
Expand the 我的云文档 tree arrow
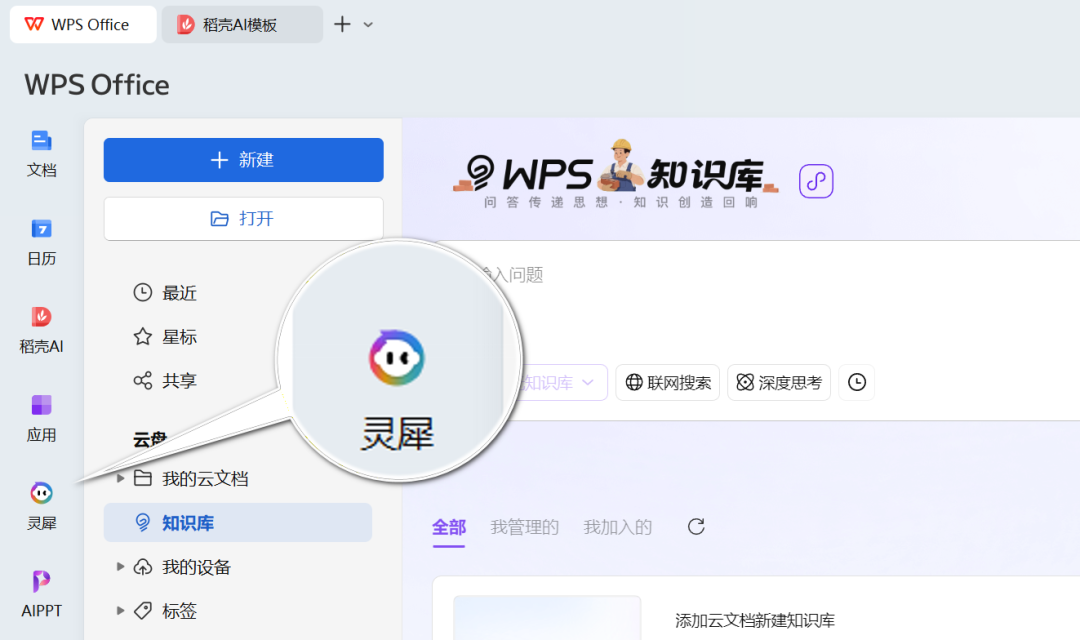pos(120,478)
